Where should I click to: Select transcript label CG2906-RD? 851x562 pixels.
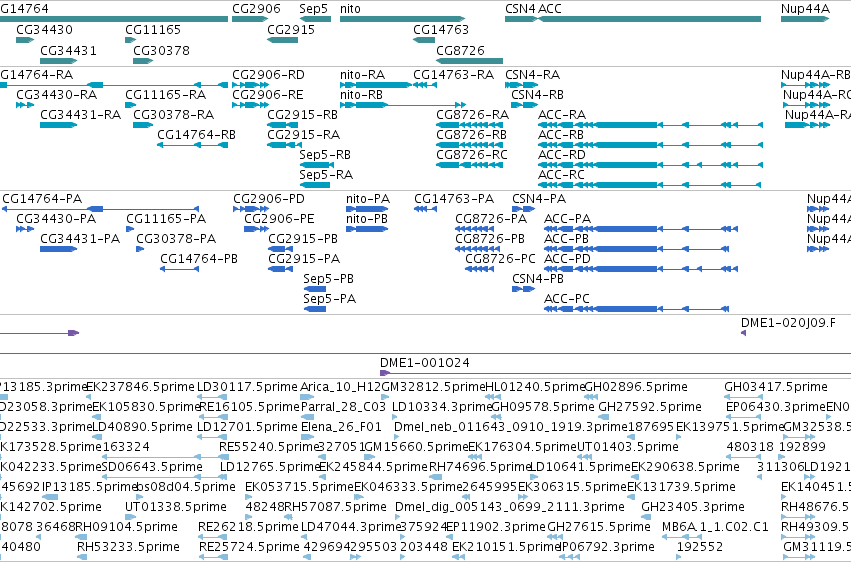(x=269, y=74)
